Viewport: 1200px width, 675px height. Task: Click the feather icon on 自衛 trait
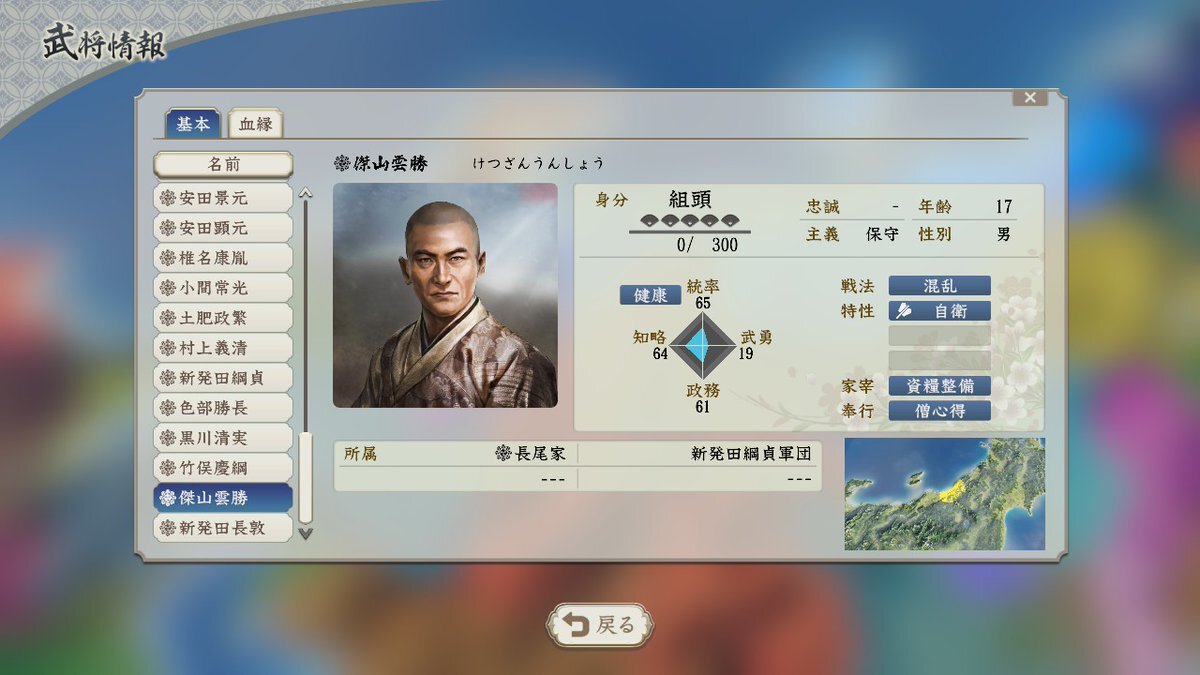903,311
